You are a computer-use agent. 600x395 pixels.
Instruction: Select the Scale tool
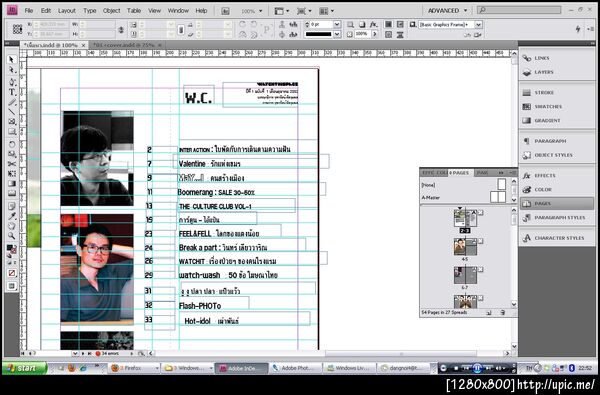click(11, 154)
